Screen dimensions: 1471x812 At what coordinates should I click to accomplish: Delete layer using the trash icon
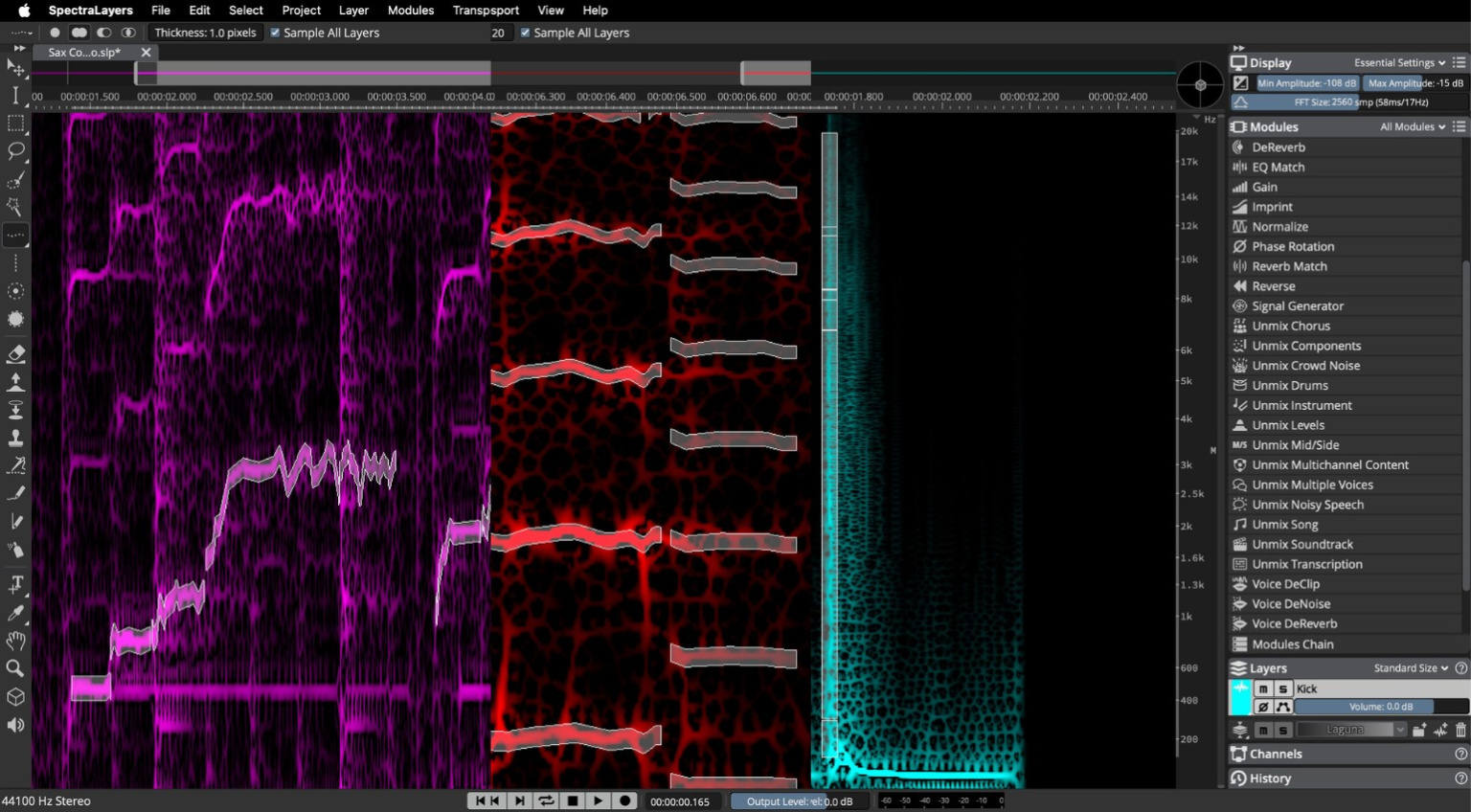tap(1462, 729)
